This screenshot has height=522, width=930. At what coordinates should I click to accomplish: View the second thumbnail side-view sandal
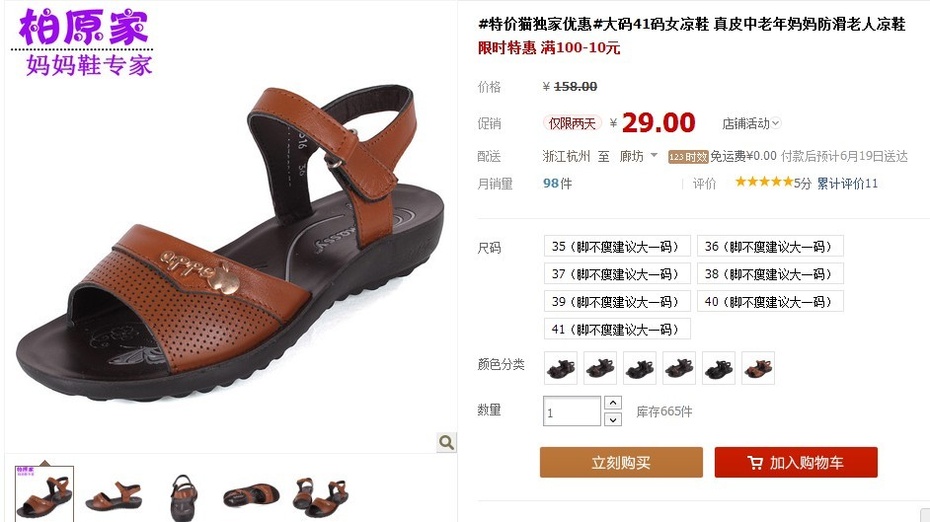coord(113,495)
